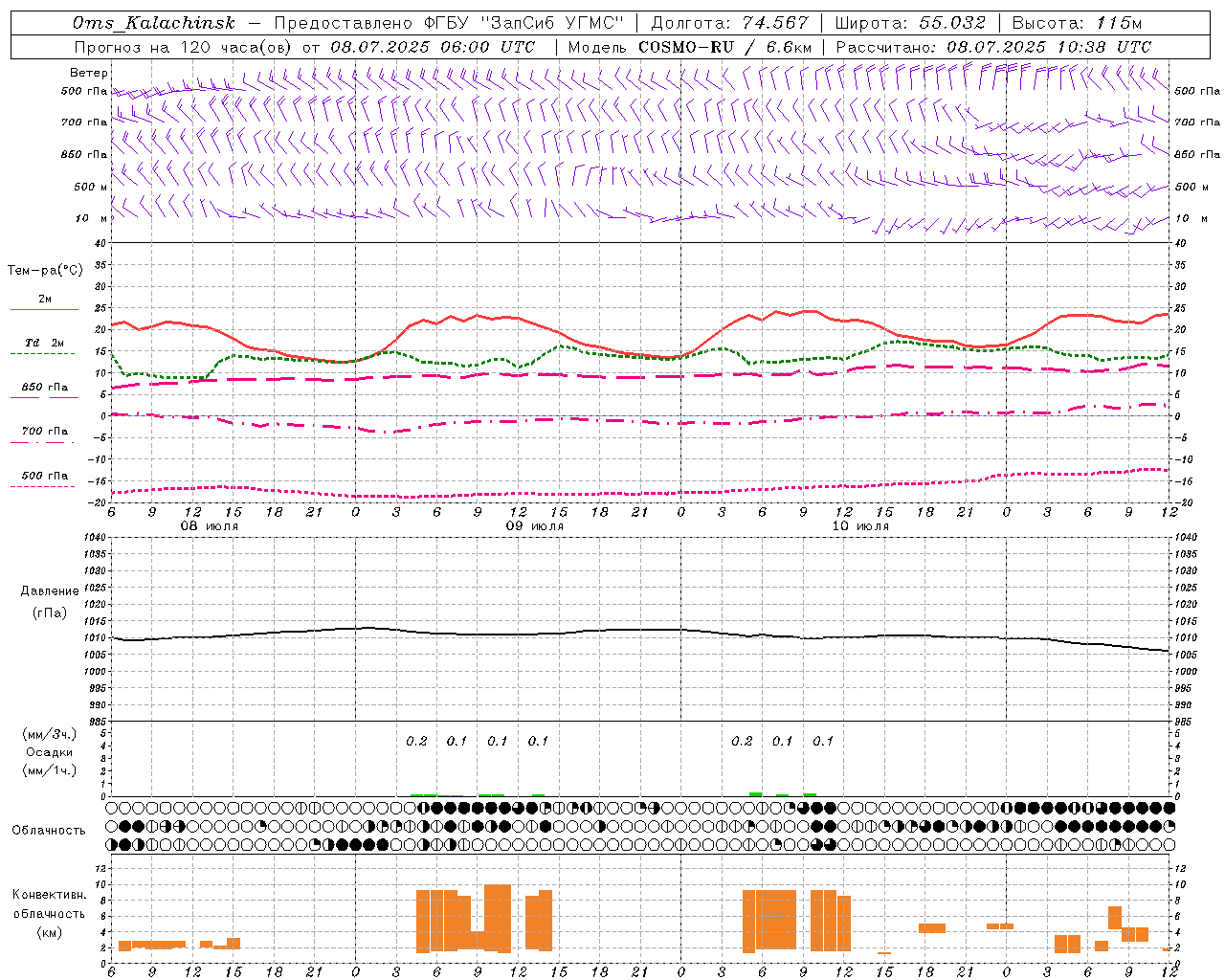This screenshot has width=1225, height=980.
Task: Select the Тем-ра(°C) axis title
Action: click(x=45, y=271)
